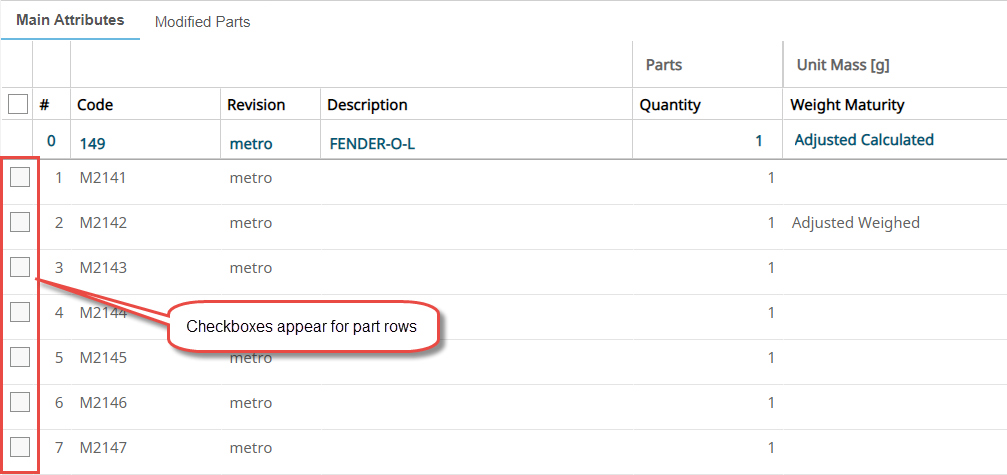
Task: Open the Modified Parts tab
Action: pos(202,21)
